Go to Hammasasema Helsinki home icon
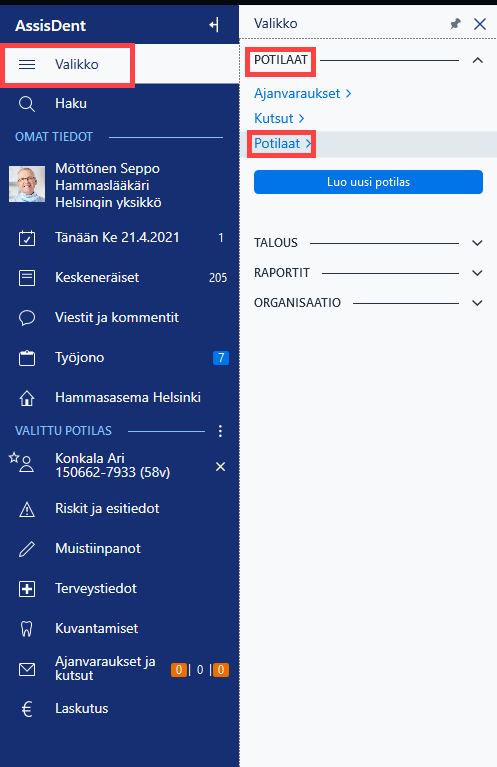Image resolution: width=497 pixels, height=767 pixels. 27,398
